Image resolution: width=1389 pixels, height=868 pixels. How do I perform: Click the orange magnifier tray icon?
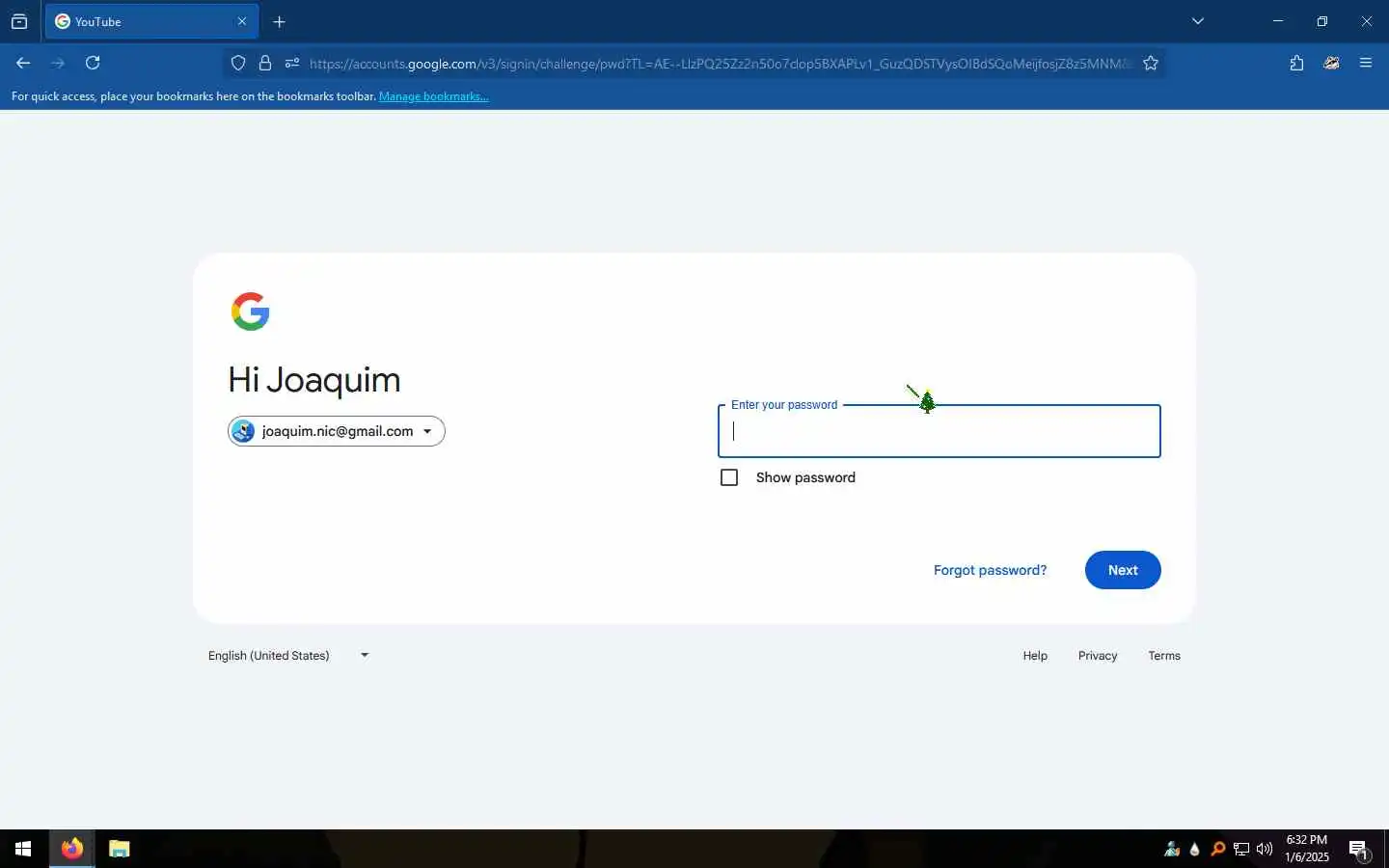(x=1218, y=849)
